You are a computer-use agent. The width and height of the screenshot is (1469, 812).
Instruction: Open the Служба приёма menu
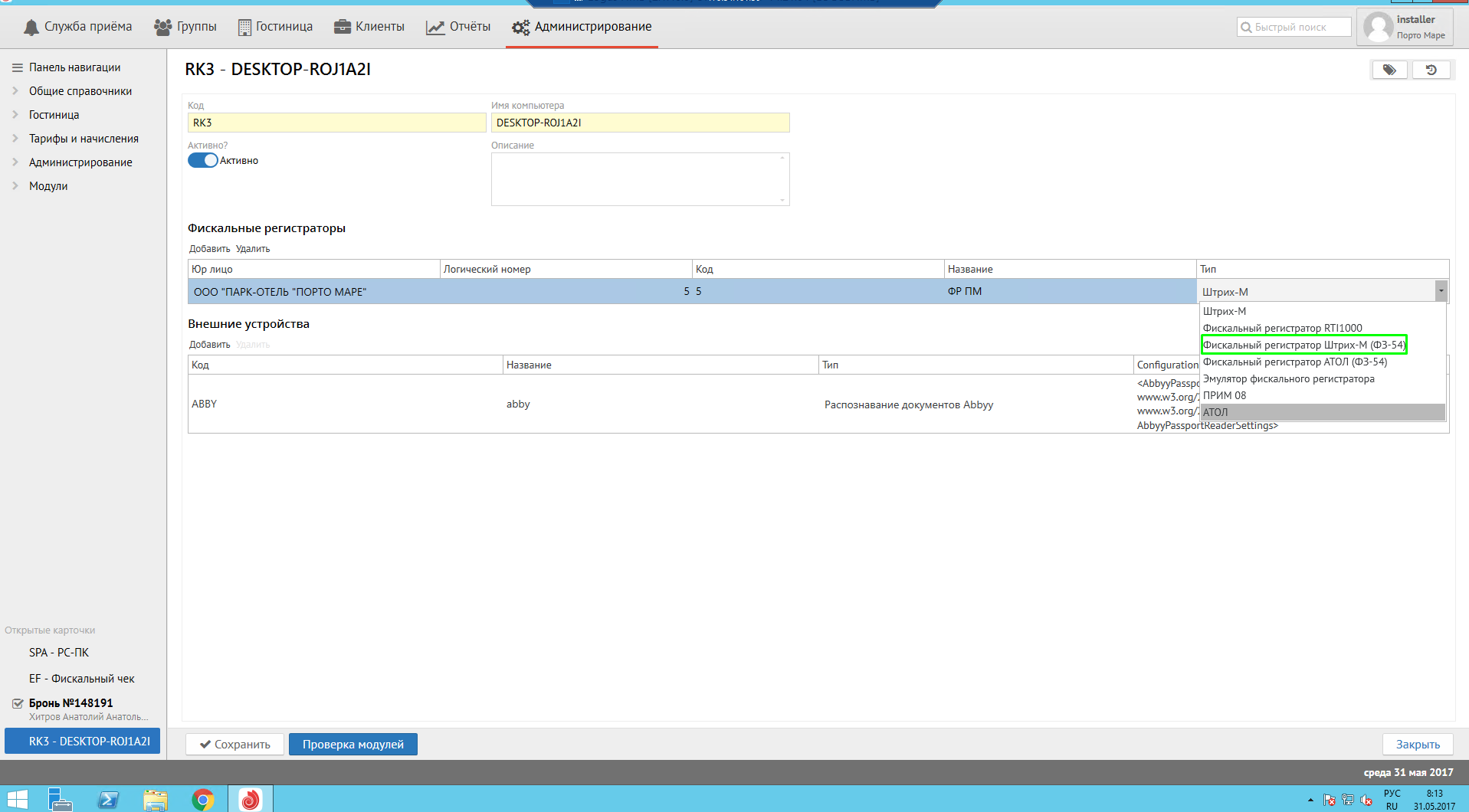click(x=77, y=27)
